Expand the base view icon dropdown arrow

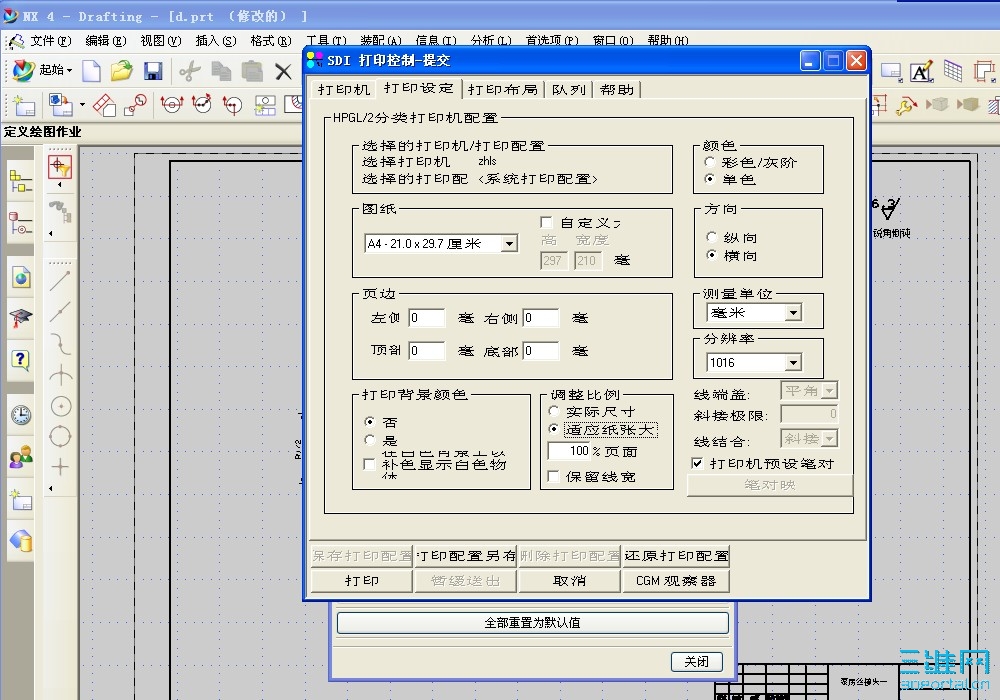[x=82, y=105]
